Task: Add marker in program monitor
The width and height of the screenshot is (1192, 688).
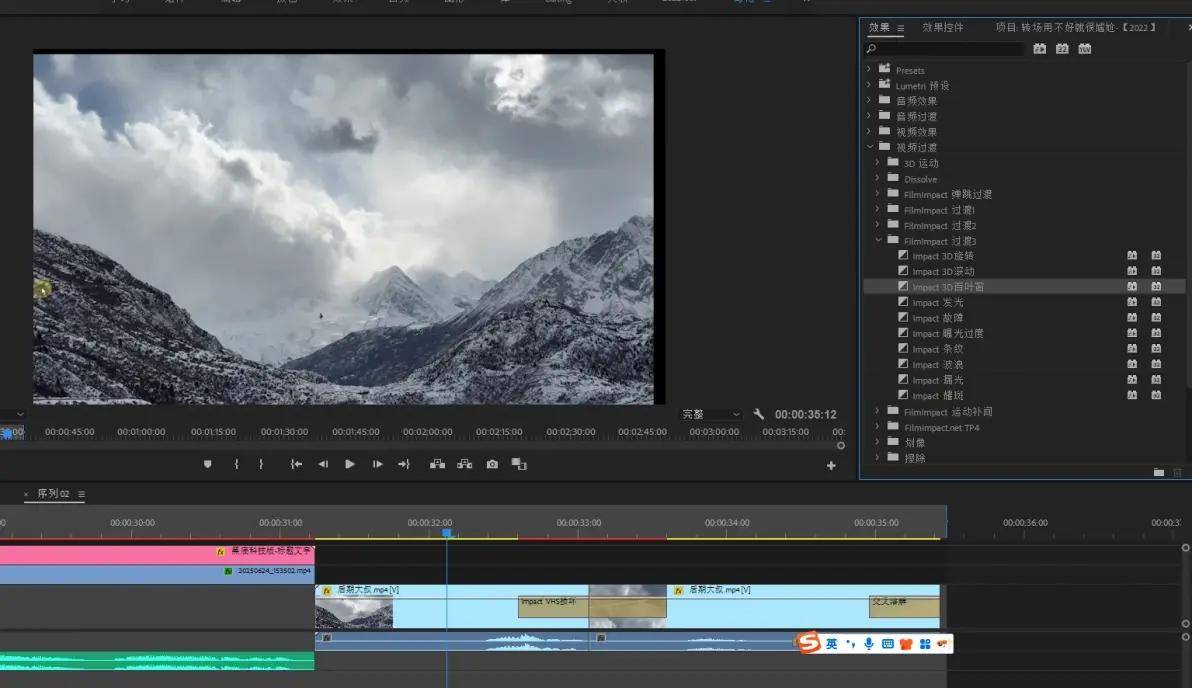Action: [208, 464]
